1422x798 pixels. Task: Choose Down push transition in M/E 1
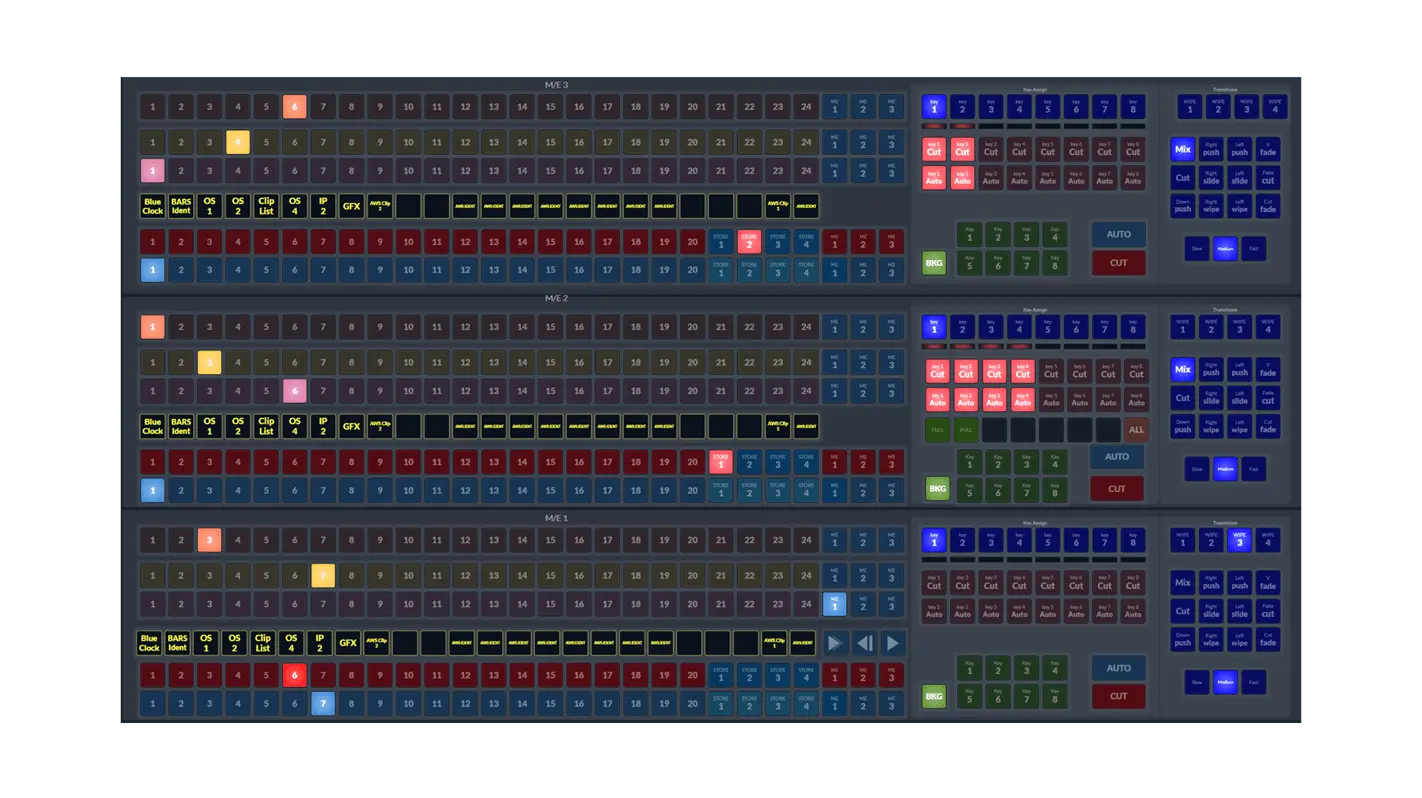tap(1183, 640)
